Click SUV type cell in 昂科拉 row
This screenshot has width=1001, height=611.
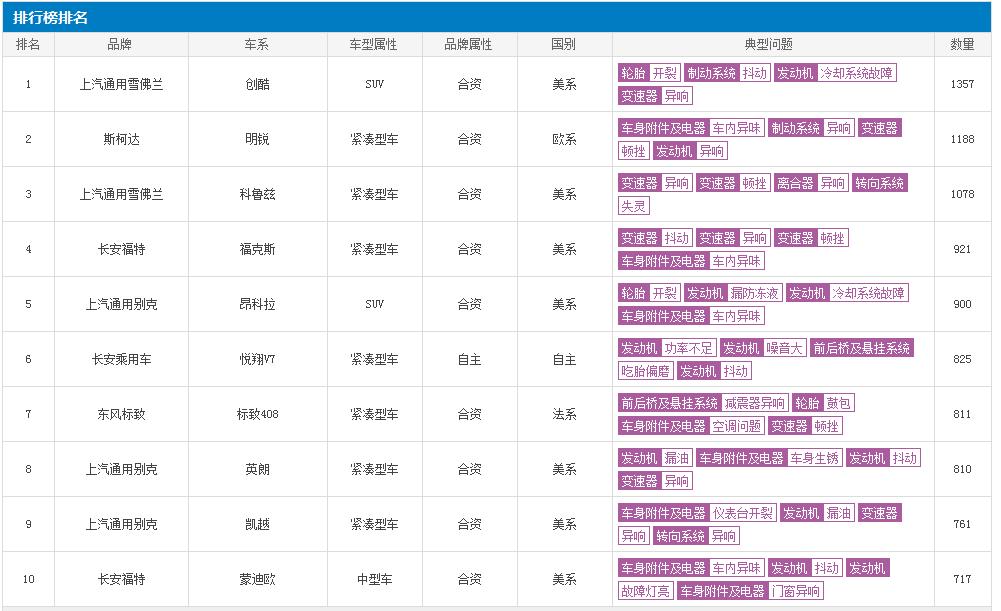point(375,304)
